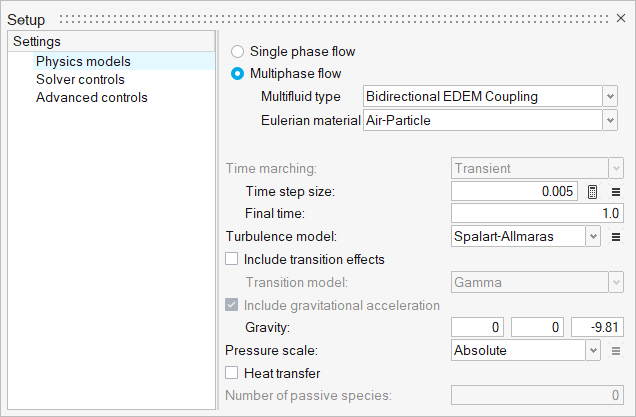Select Physics models in settings tree
Viewport: 636px width, 417px height.
(x=83, y=61)
